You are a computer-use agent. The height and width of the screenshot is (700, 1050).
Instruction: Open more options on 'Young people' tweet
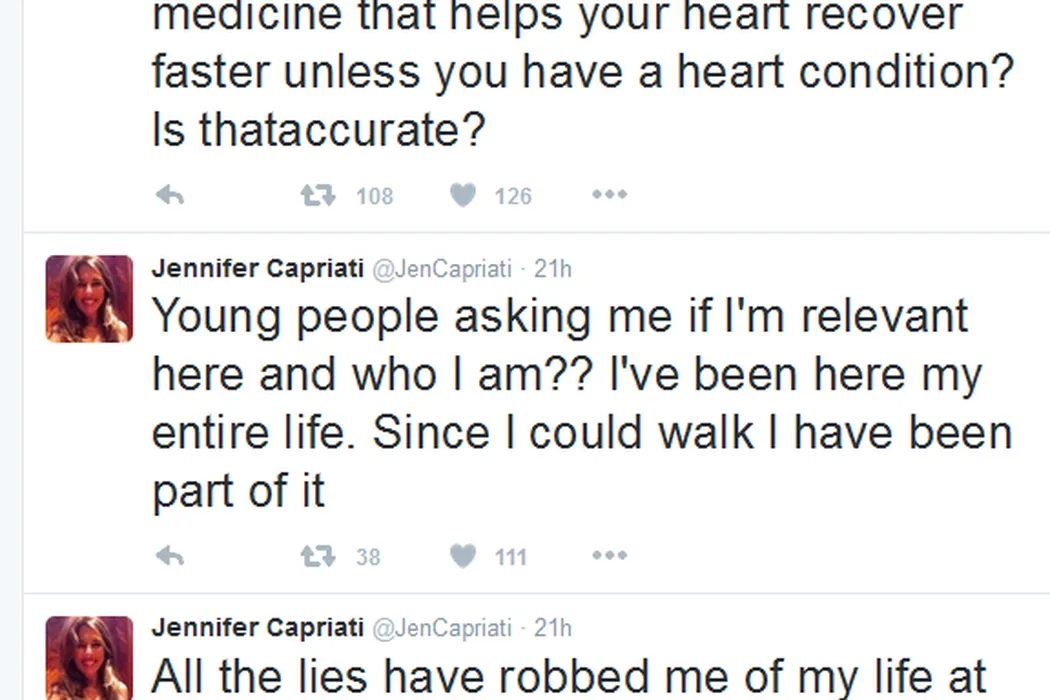pyautogui.click(x=609, y=556)
